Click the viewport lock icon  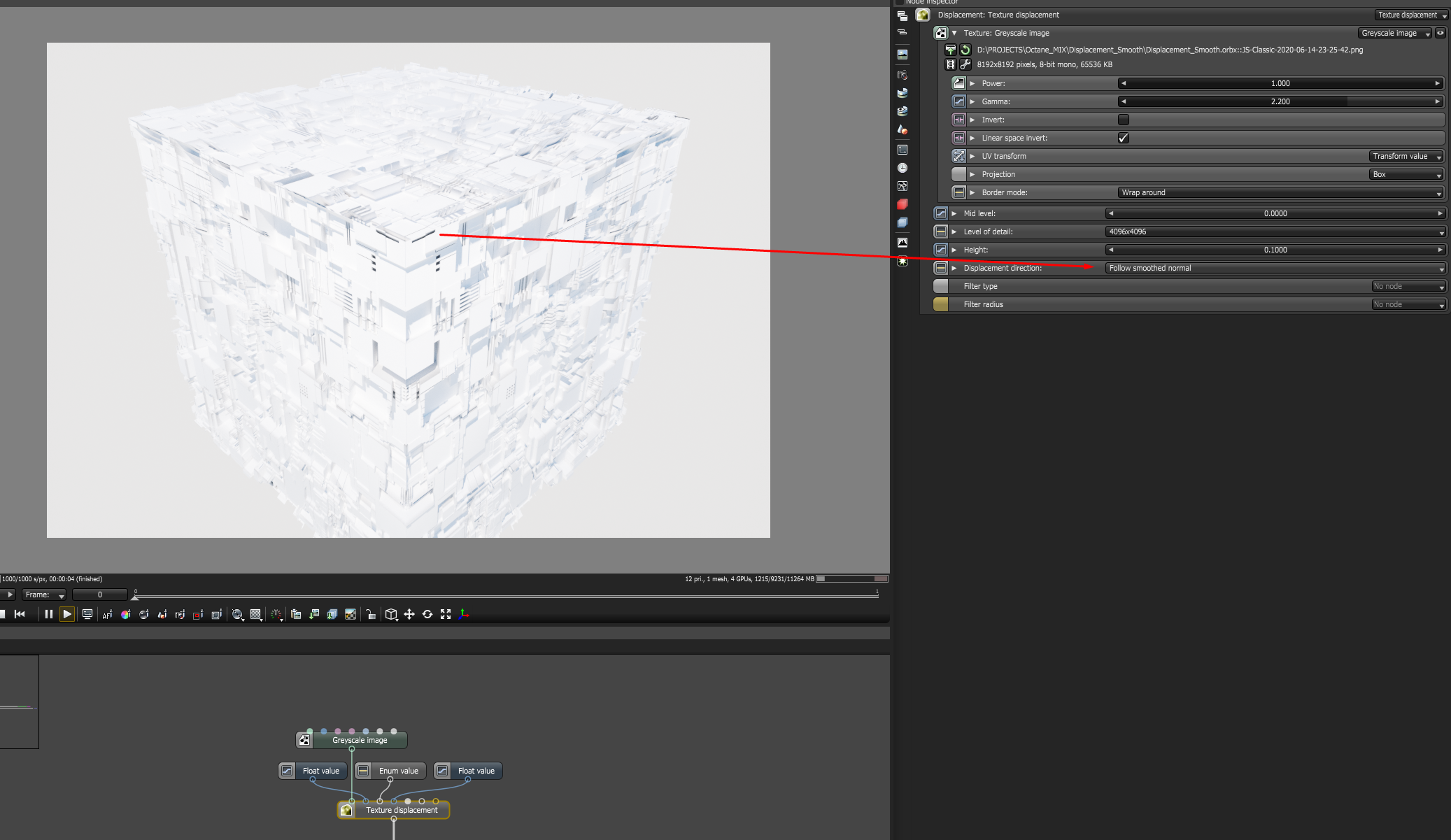pyautogui.click(x=371, y=614)
